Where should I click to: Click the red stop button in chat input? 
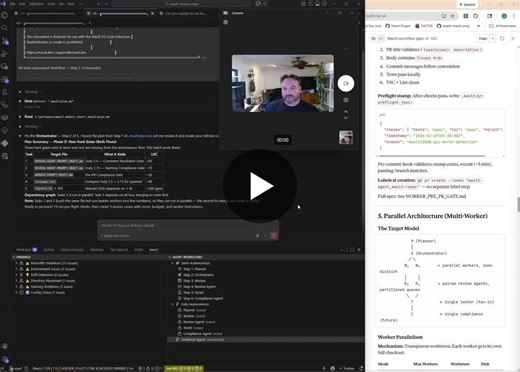tap(274, 236)
